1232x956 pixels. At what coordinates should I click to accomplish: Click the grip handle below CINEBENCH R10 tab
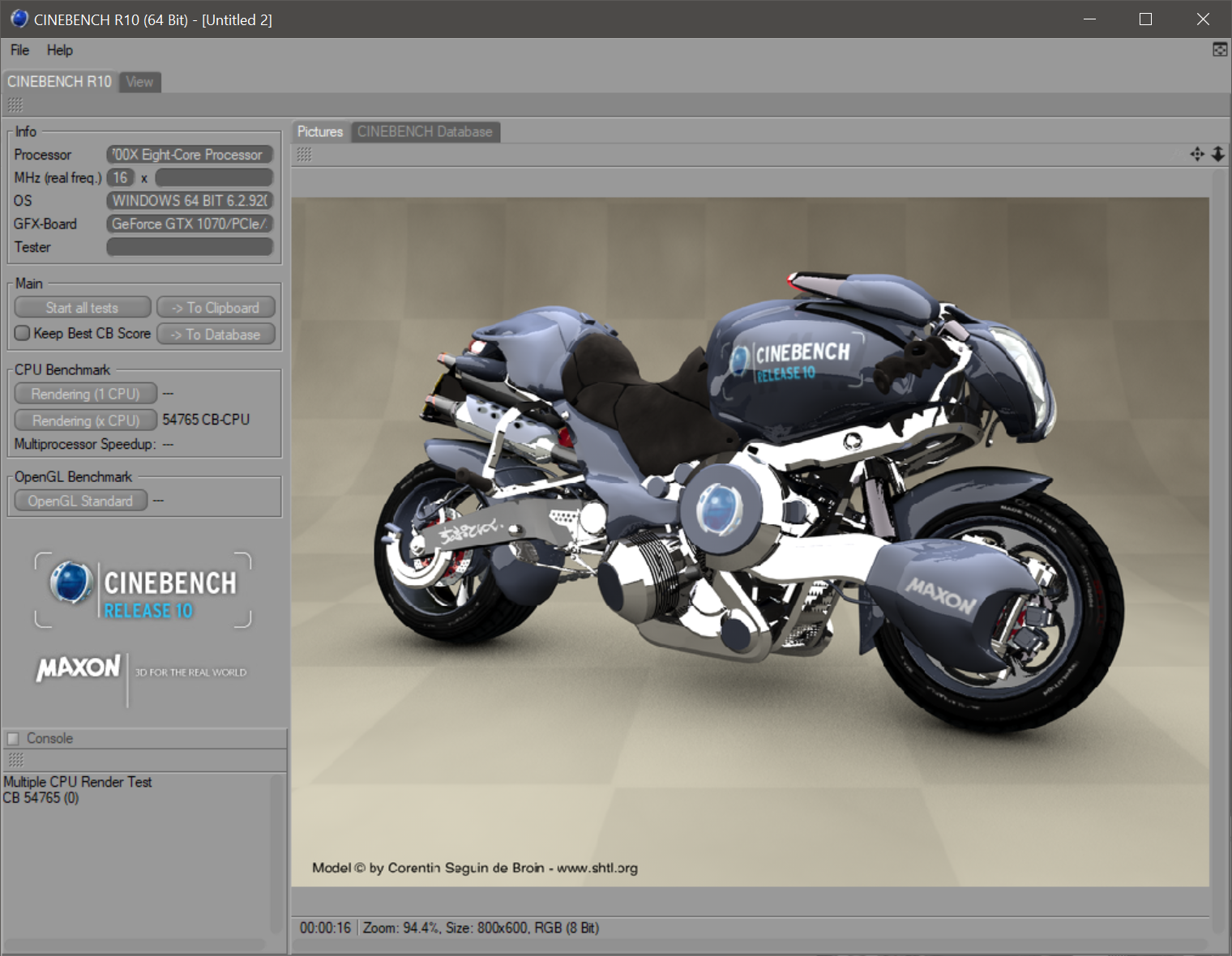coord(15,105)
